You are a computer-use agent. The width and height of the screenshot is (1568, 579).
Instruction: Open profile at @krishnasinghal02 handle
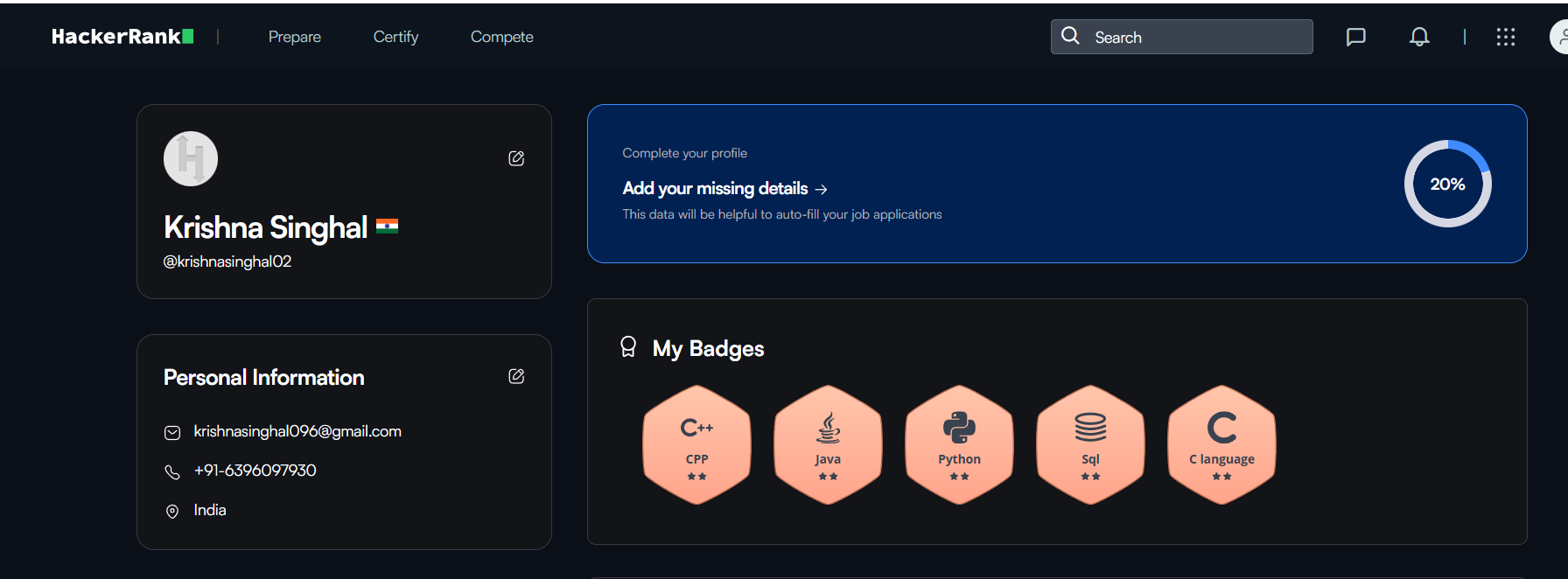click(227, 261)
